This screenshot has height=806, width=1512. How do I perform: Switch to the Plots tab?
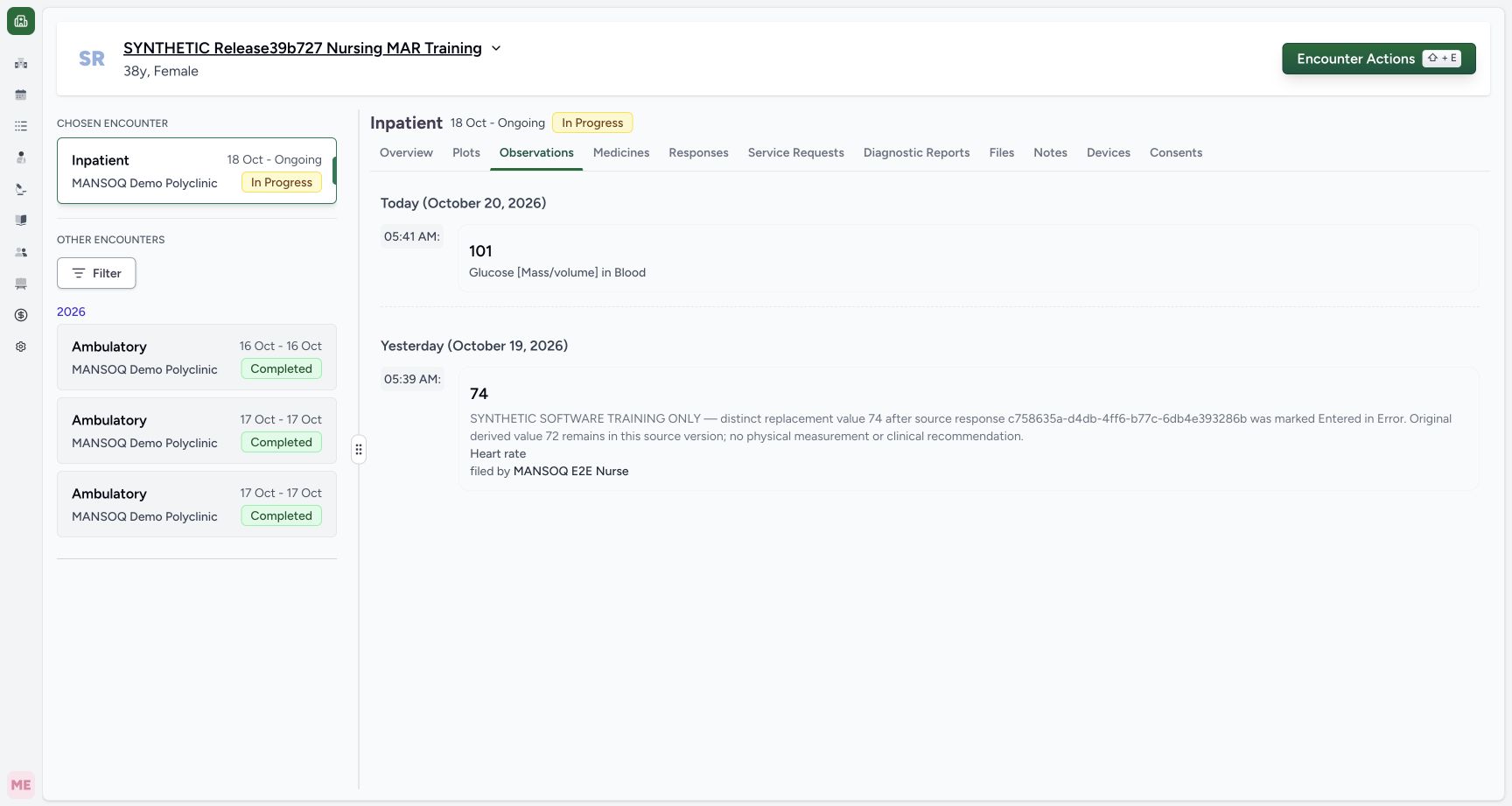coord(466,152)
